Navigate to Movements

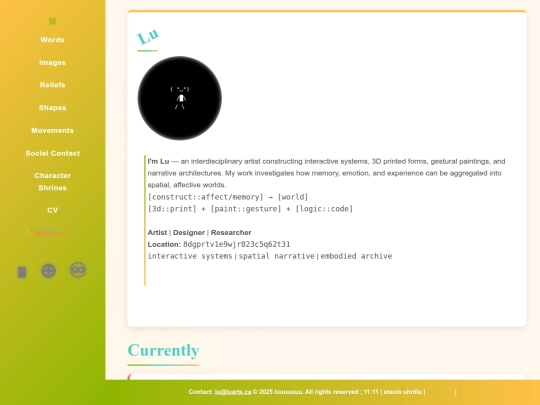click(x=52, y=131)
